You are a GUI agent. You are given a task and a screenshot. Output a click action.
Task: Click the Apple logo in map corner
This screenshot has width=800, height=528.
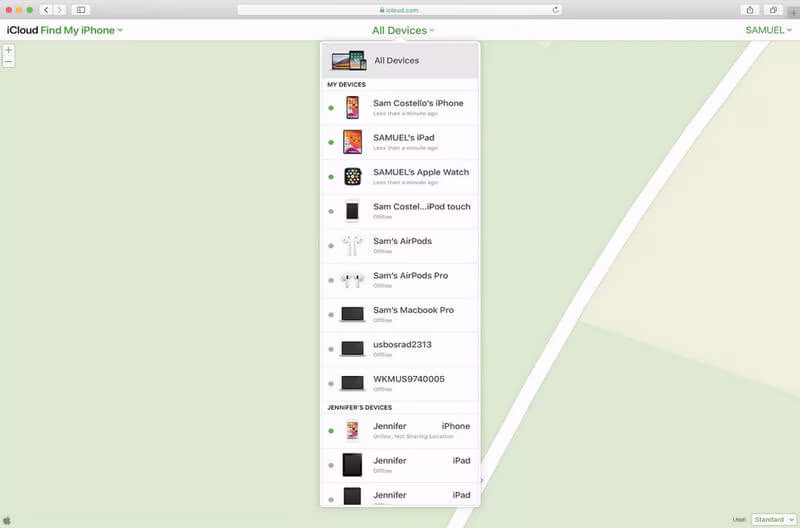(x=7, y=520)
